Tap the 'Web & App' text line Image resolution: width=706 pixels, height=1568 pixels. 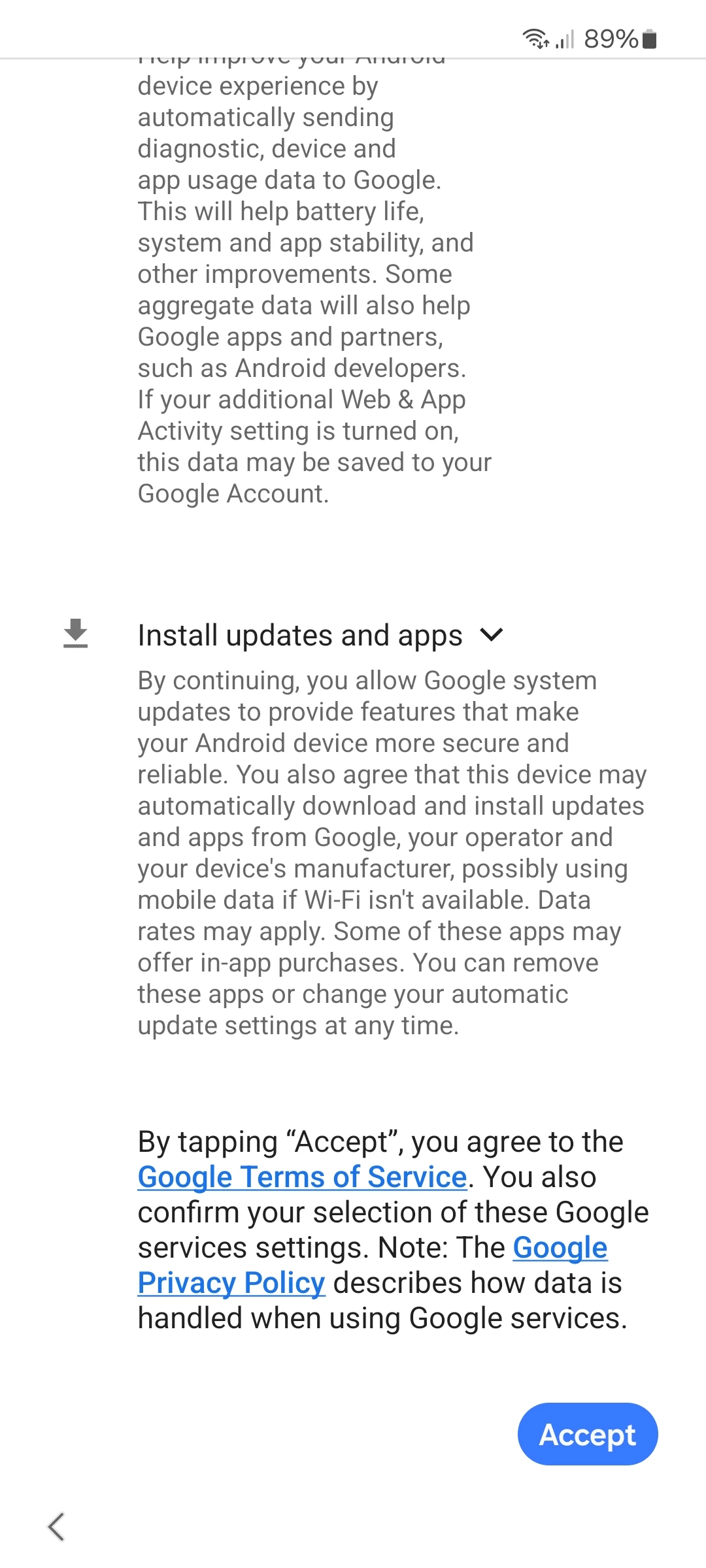(301, 400)
